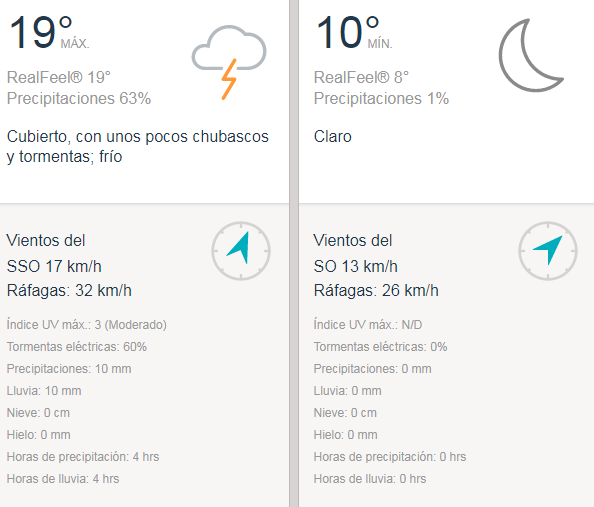The height and width of the screenshot is (507, 594).
Task: Click the vertical divider between panels
Action: tap(294, 254)
